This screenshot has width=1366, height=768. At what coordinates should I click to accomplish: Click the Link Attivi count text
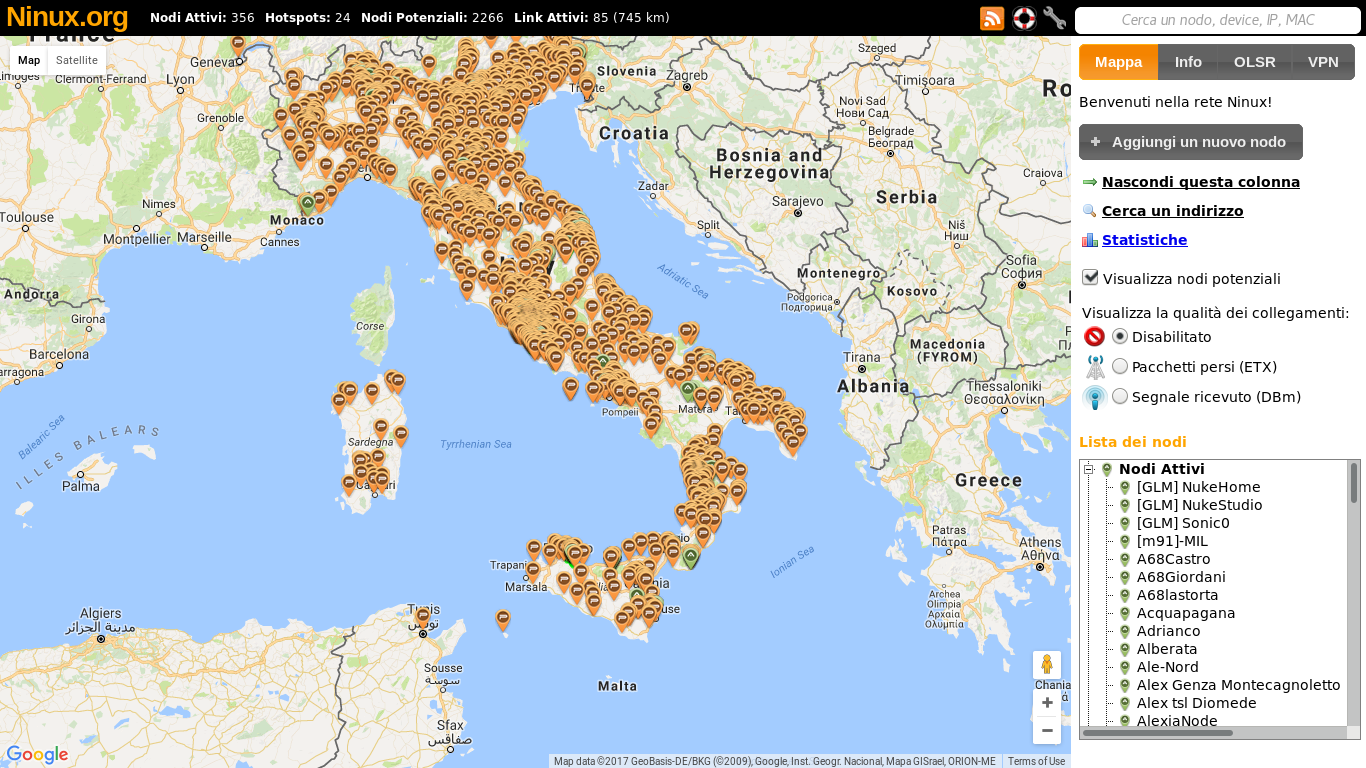(x=592, y=18)
